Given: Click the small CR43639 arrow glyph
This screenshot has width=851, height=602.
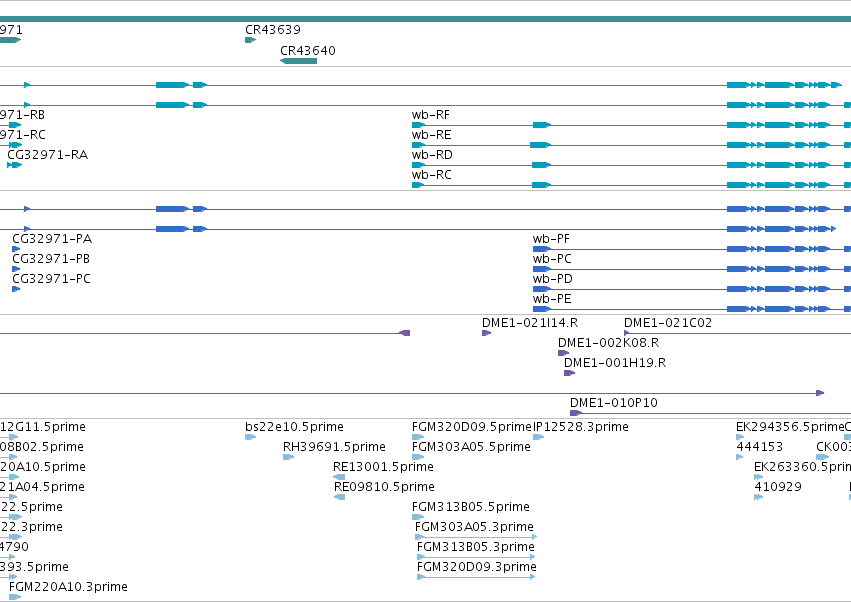Looking at the screenshot, I should (250, 40).
